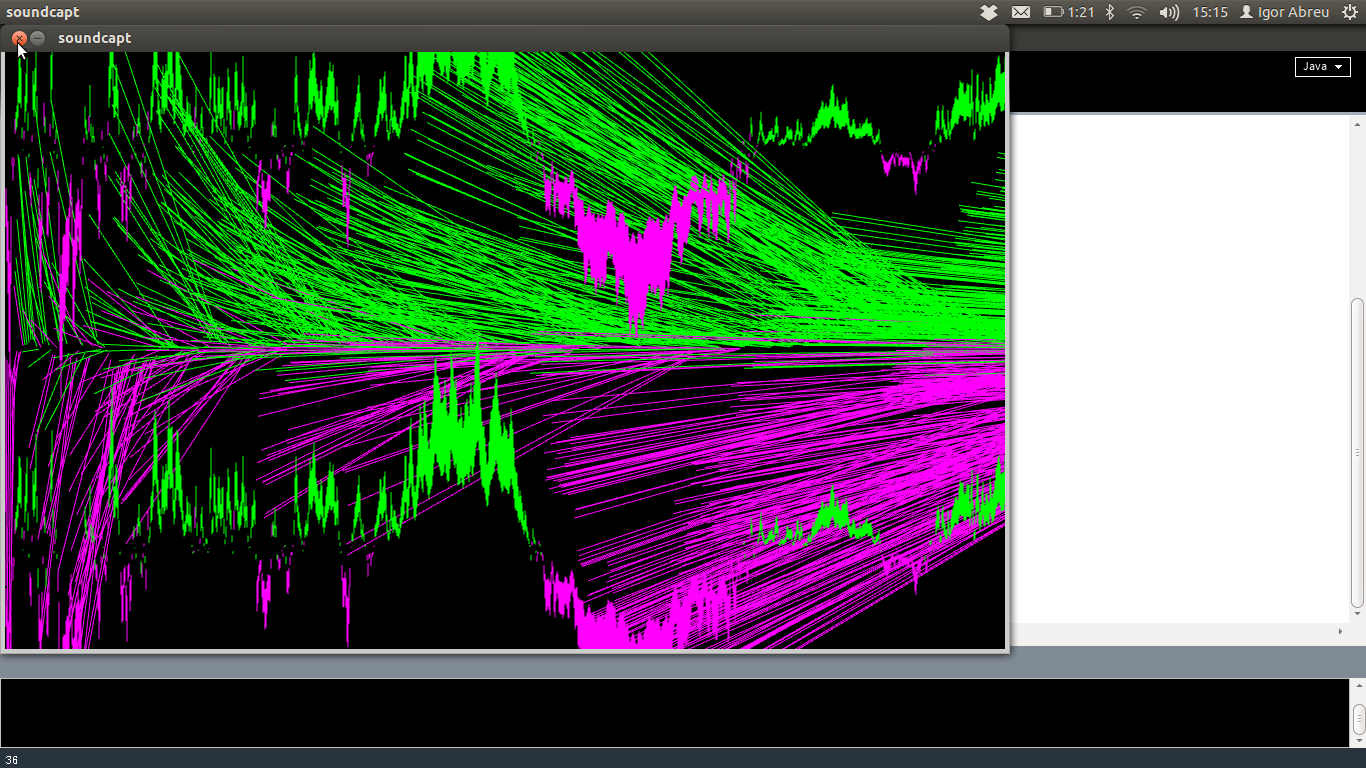Click the sound volume speaker icon
Viewport: 1366px width, 768px height.
1168,12
